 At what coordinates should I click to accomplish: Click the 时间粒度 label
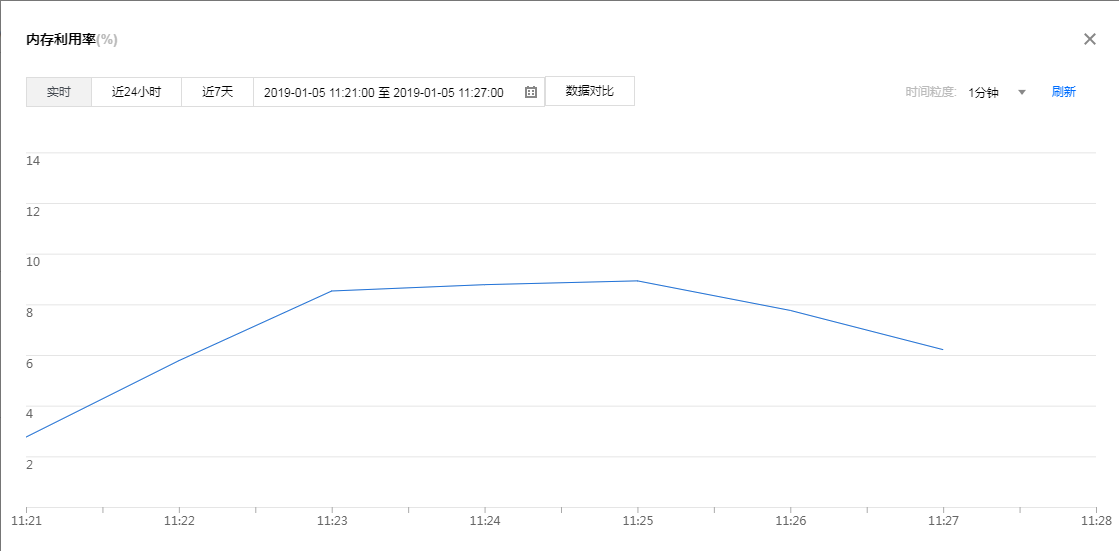[931, 92]
